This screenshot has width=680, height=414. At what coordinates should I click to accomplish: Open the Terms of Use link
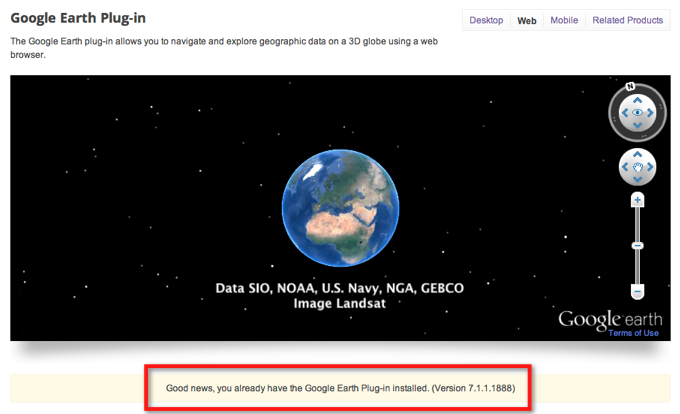click(633, 333)
